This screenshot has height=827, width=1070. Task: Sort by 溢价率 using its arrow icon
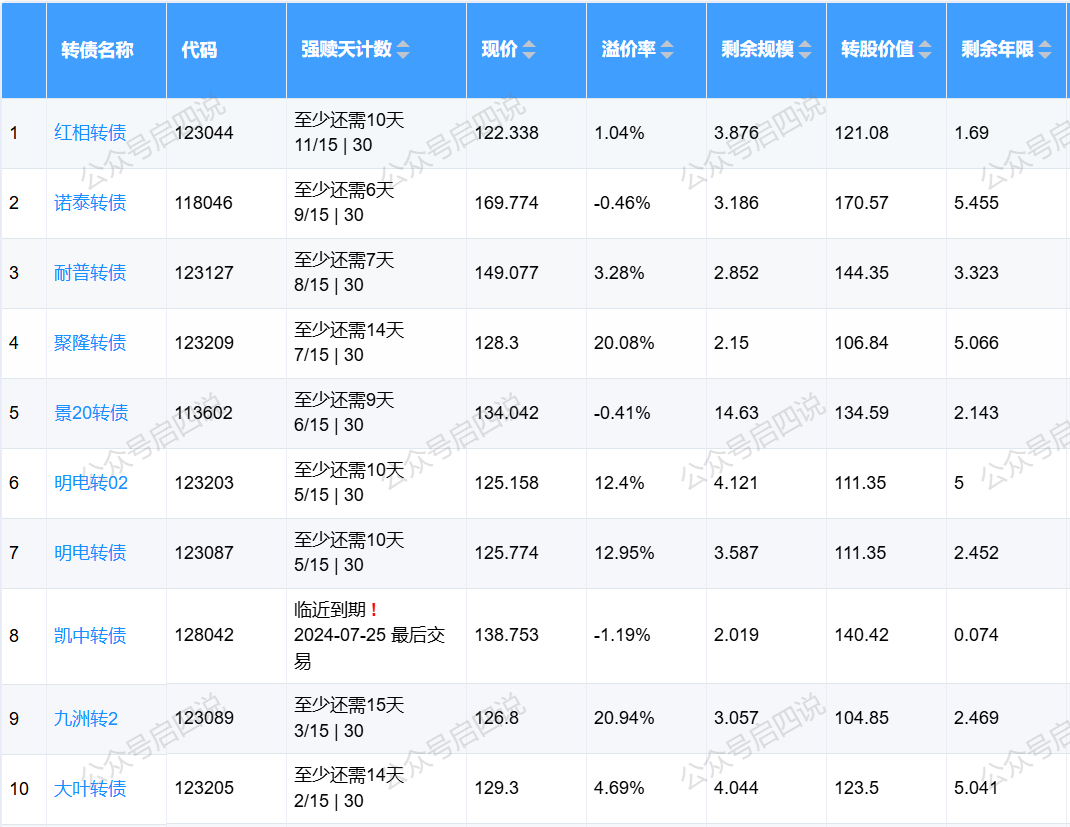click(x=667, y=50)
